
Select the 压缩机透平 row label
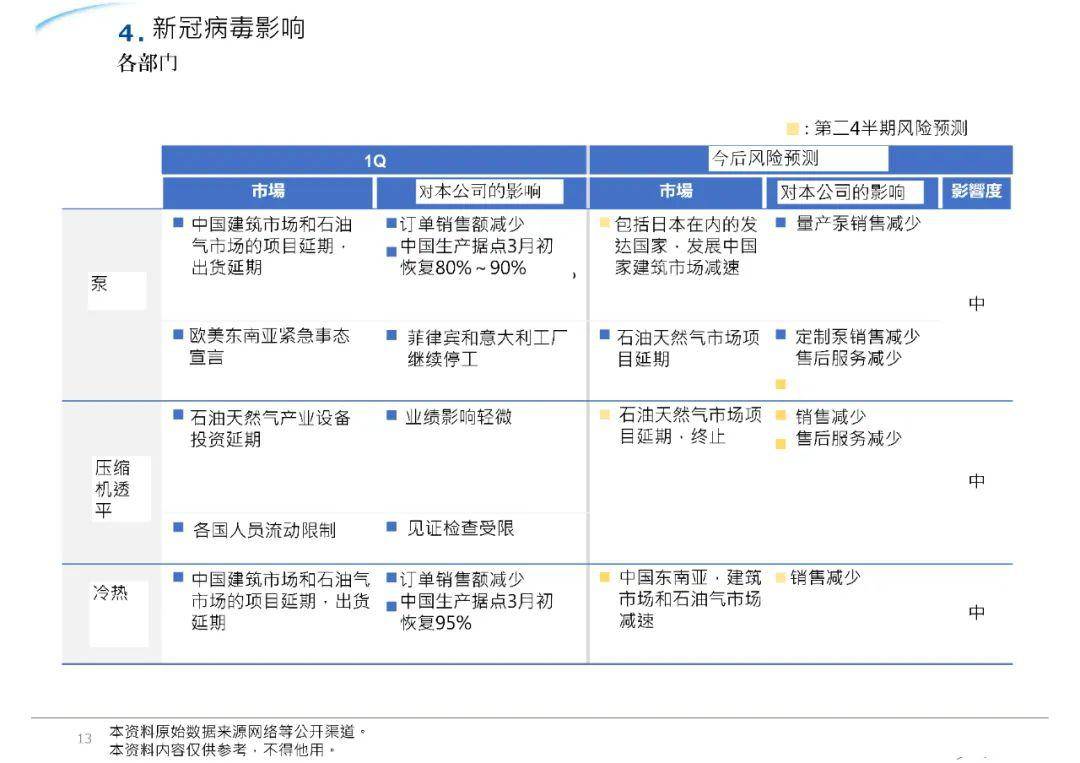pyautogui.click(x=121, y=489)
